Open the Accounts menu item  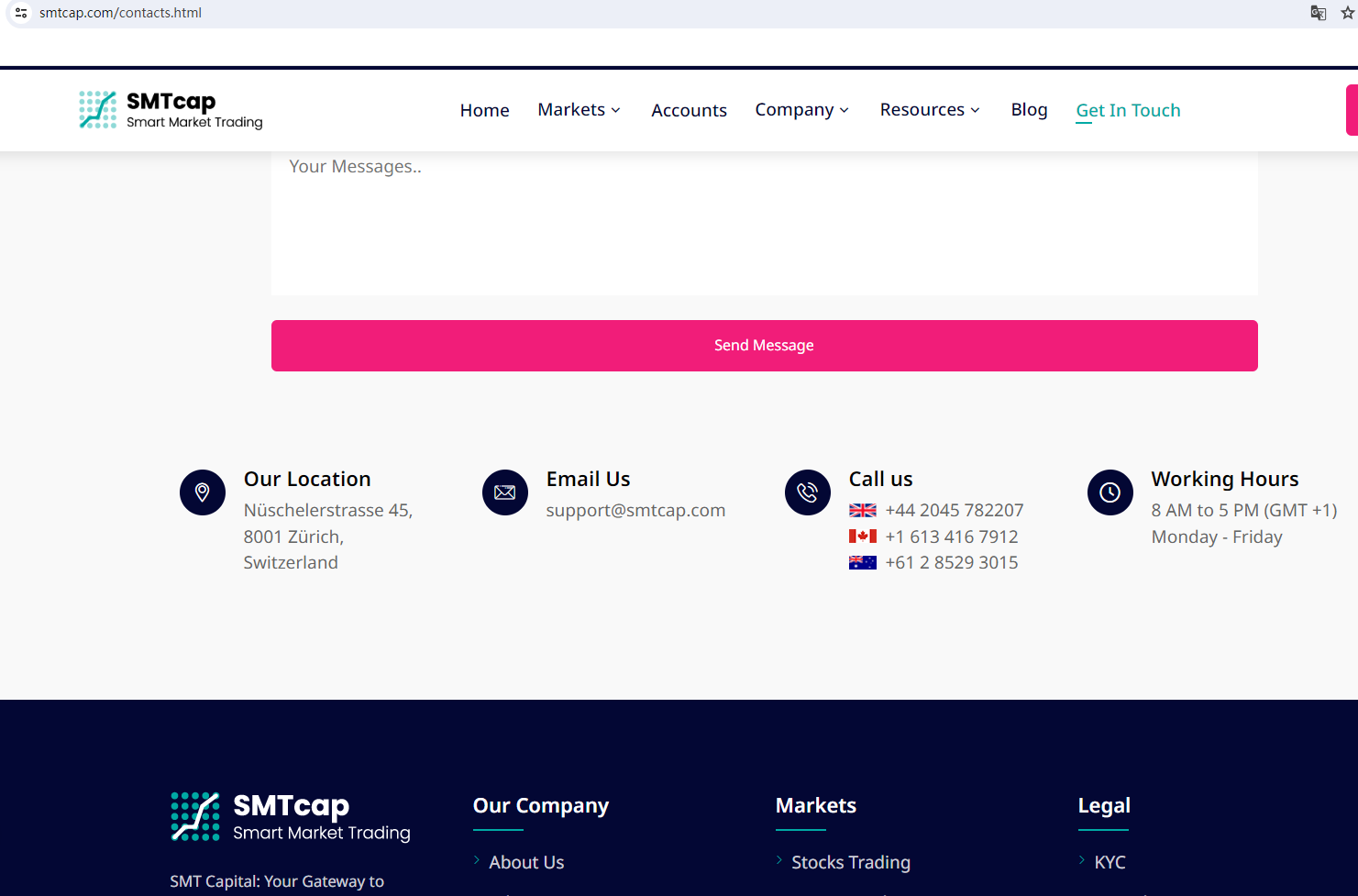coord(689,110)
